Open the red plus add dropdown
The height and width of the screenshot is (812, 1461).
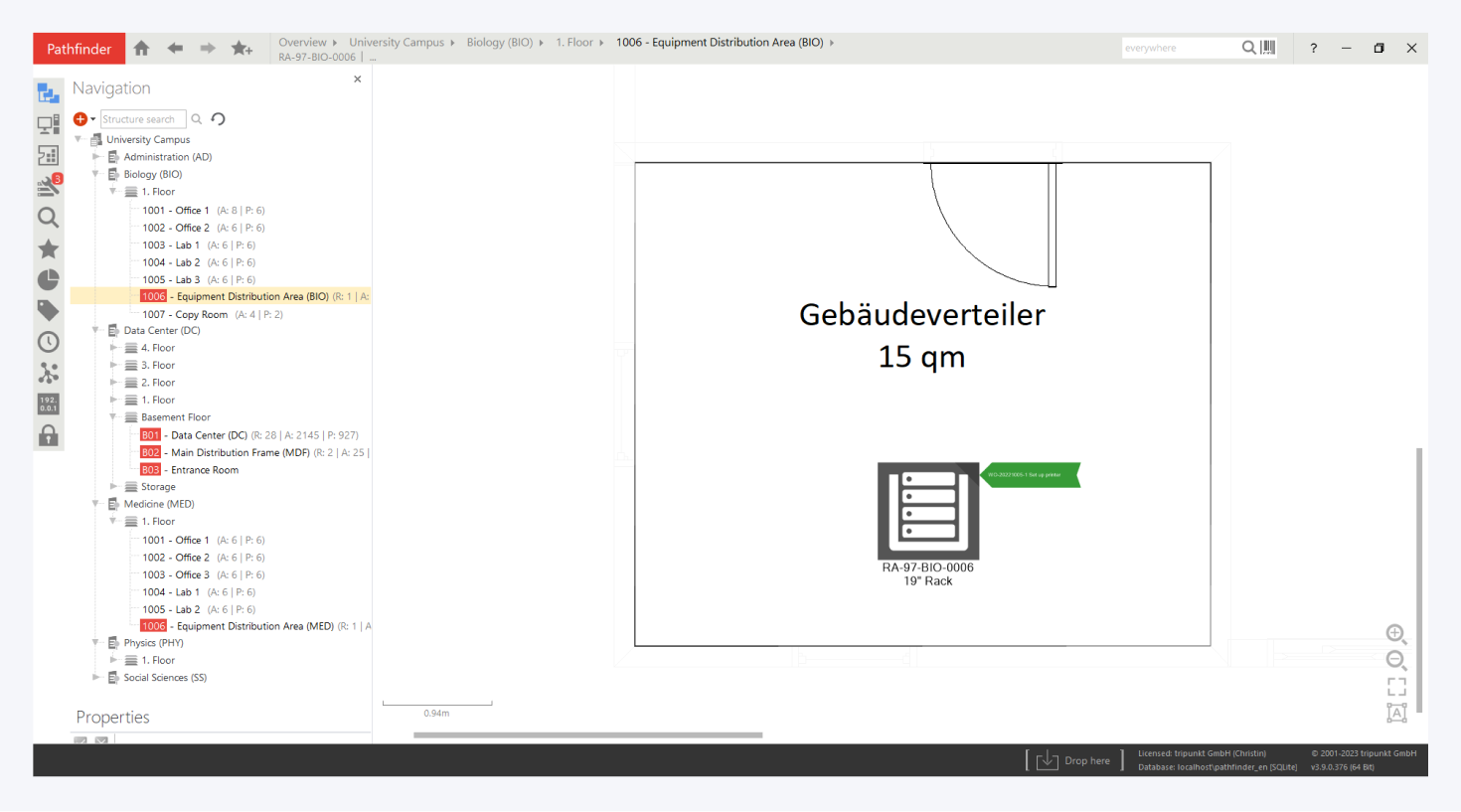[x=83, y=119]
